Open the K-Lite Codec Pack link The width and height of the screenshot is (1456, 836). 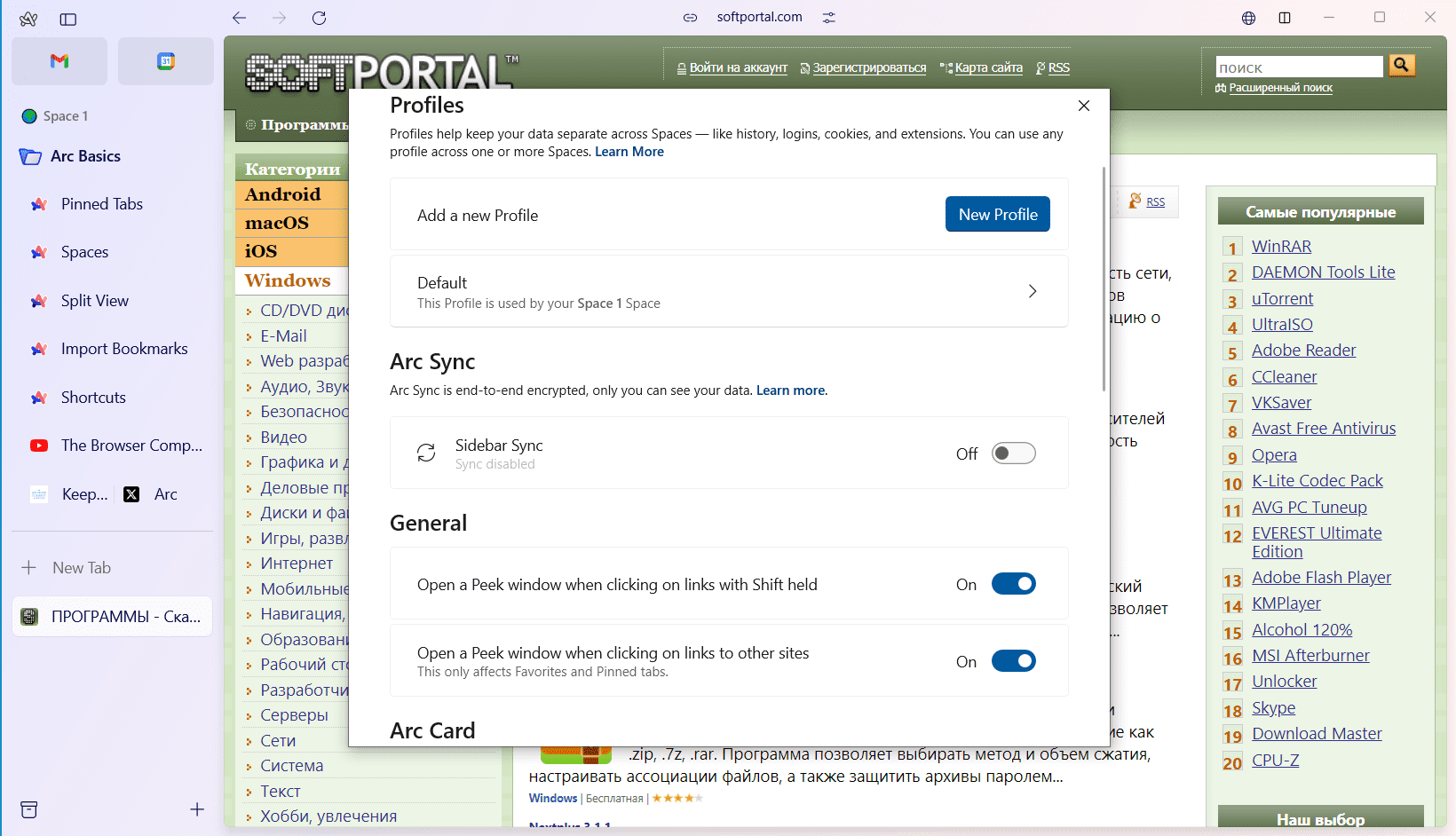[1318, 481]
